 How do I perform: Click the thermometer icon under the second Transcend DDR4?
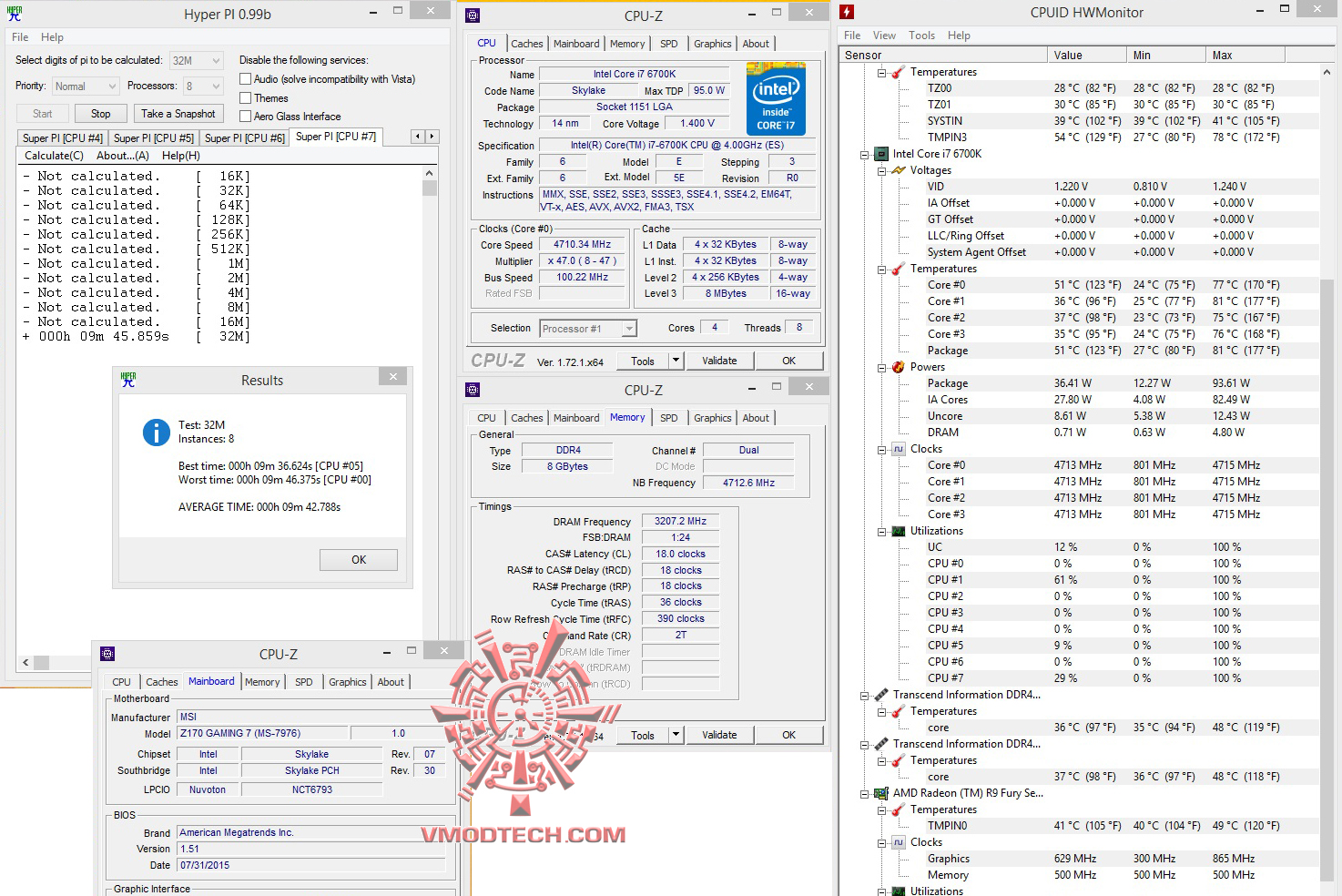[898, 760]
